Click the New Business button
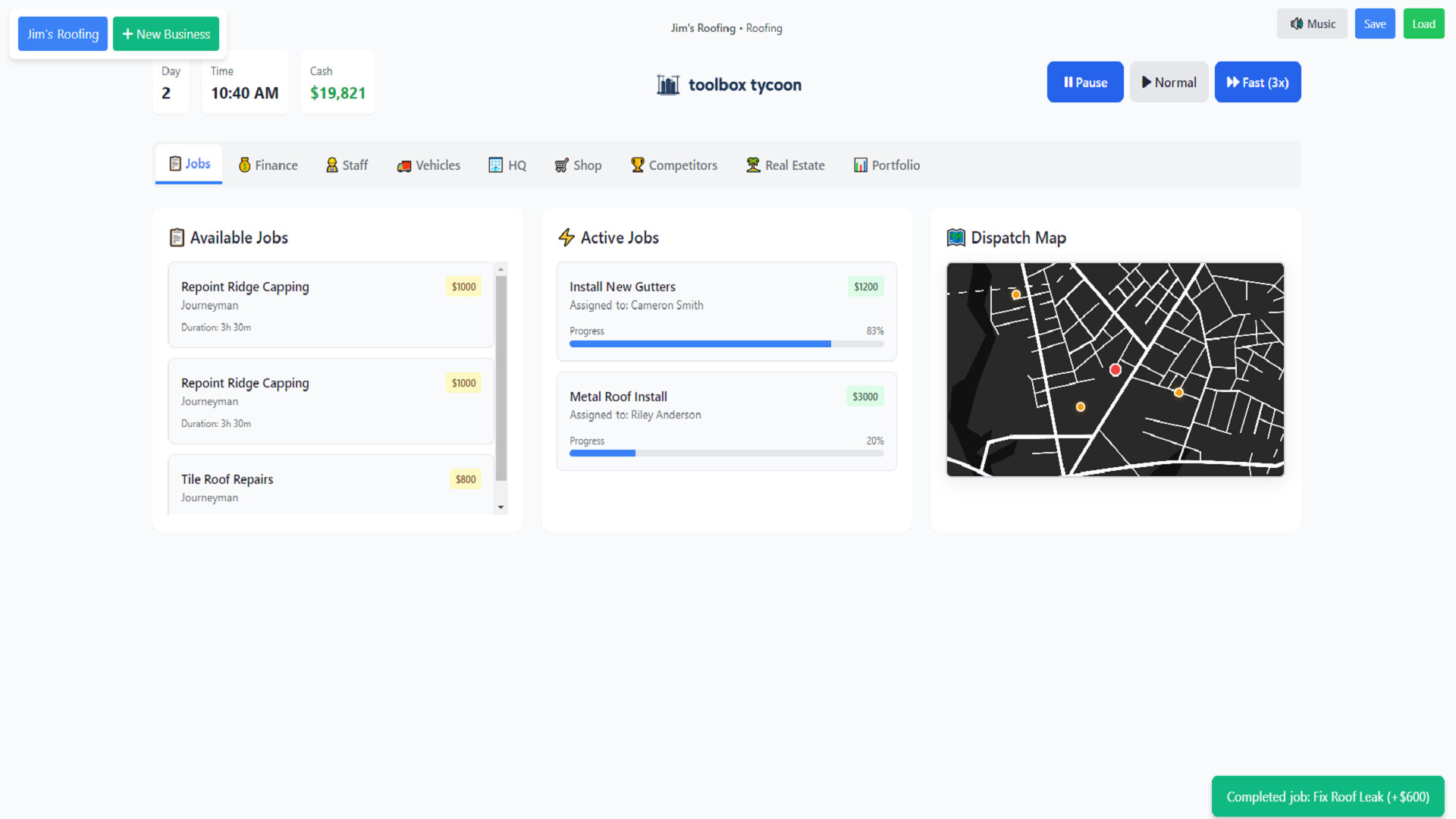The width and height of the screenshot is (1456, 819). point(165,33)
